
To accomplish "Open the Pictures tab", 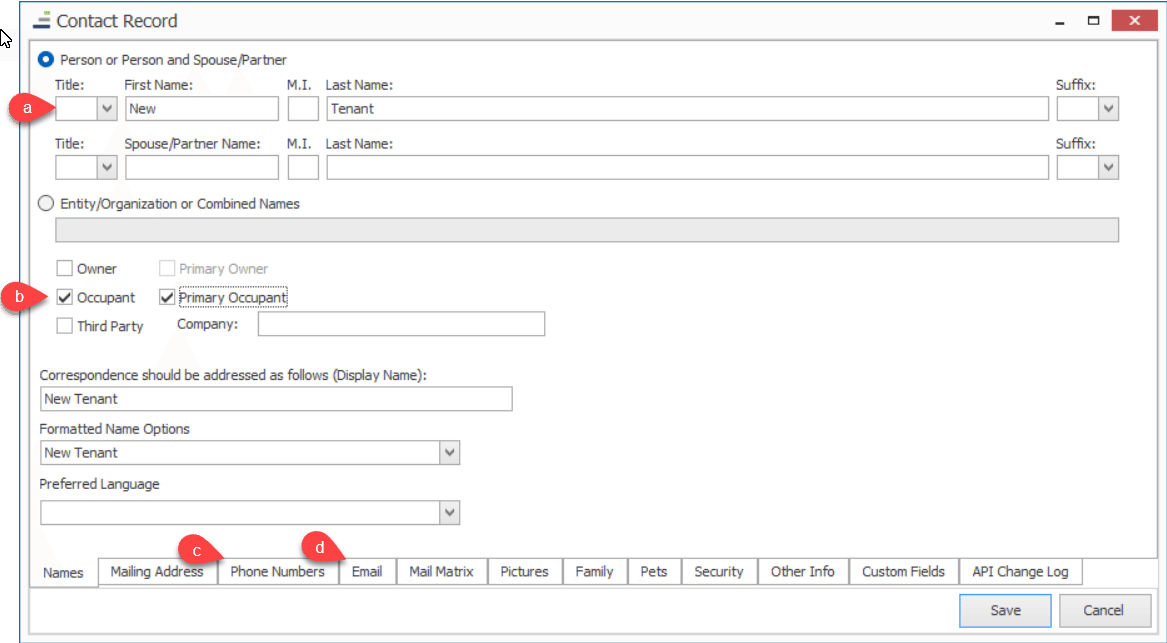I will 525,572.
